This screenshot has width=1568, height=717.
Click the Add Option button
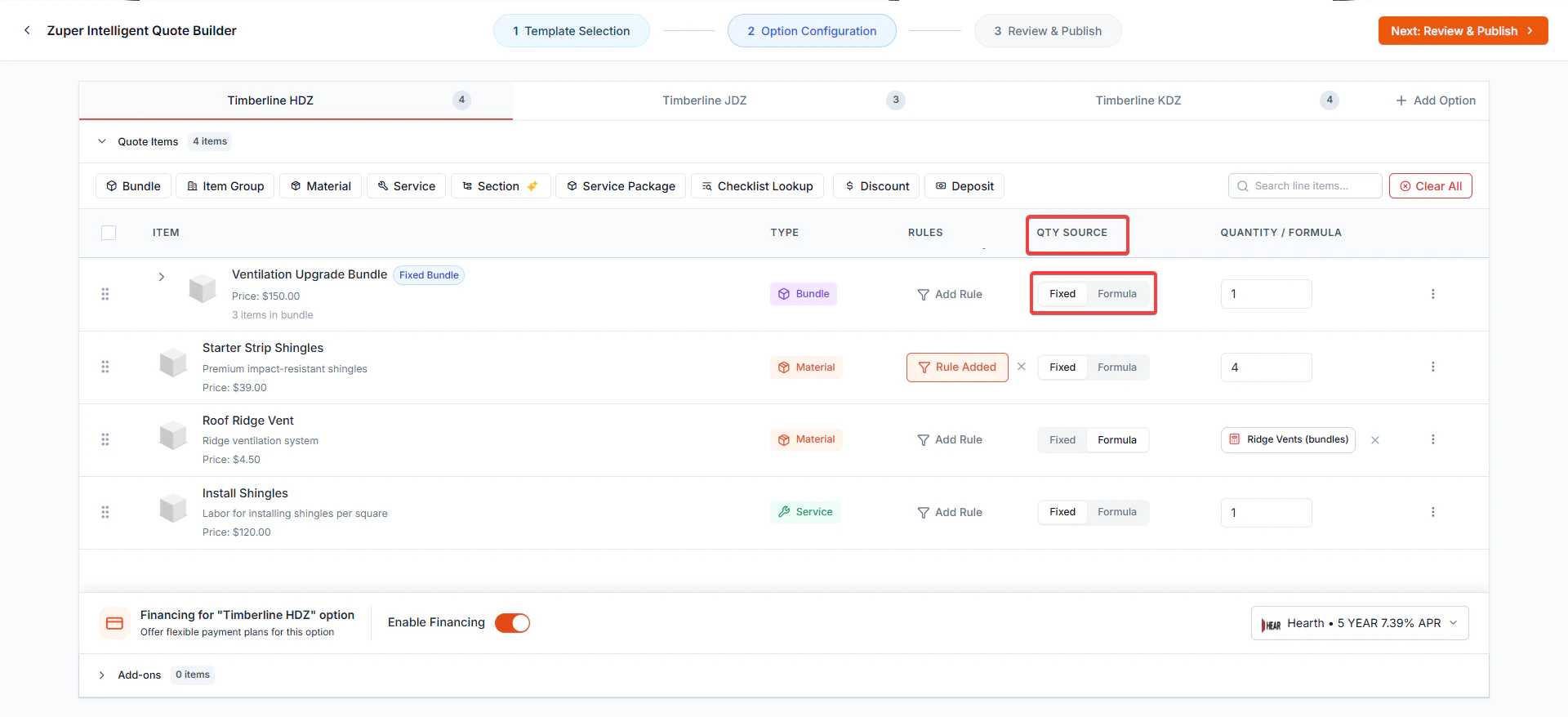[1436, 100]
